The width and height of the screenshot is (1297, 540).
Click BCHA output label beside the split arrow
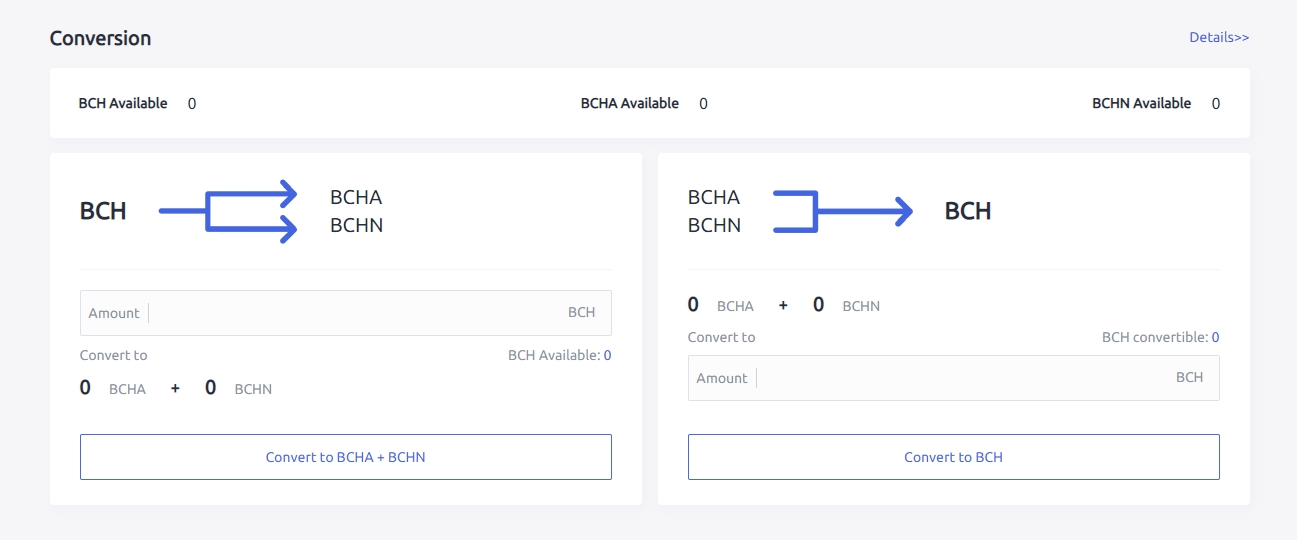pyautogui.click(x=356, y=197)
